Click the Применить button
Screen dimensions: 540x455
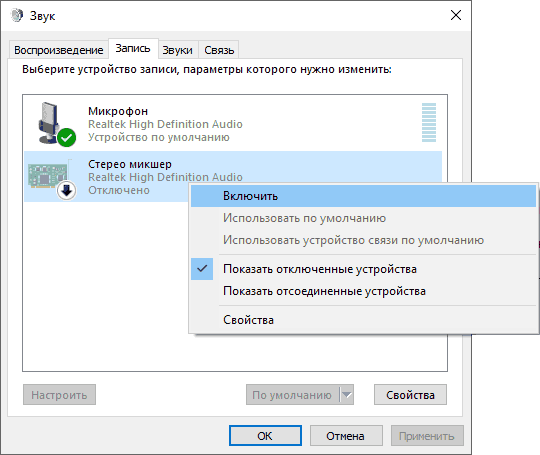427,436
